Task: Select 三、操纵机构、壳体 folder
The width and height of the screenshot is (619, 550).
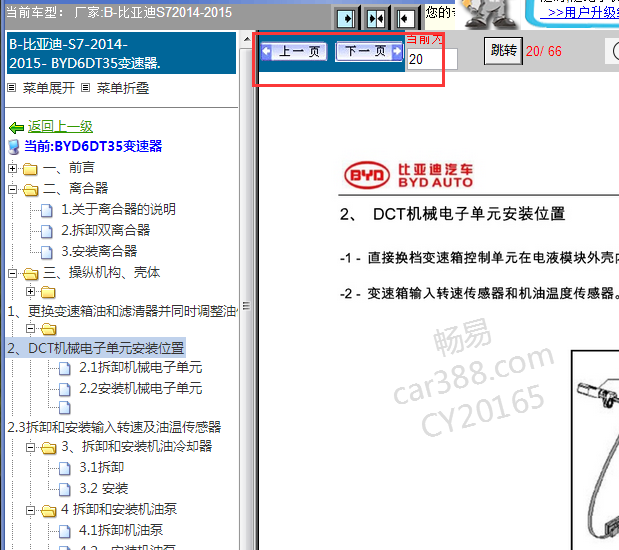Action: pyautogui.click(x=101, y=272)
